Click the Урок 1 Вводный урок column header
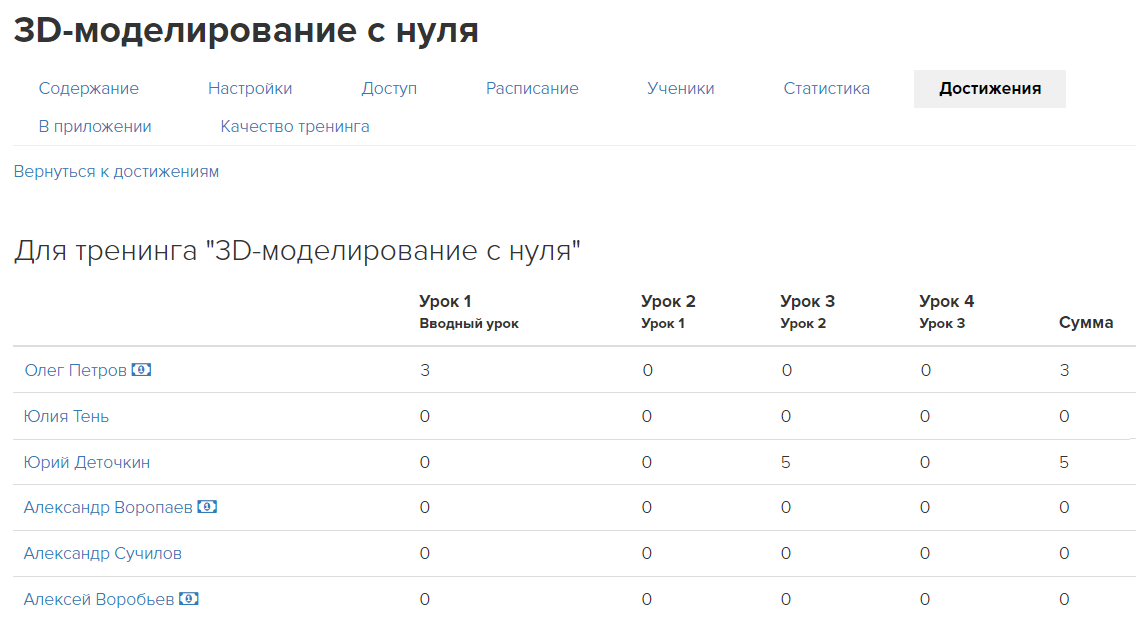This screenshot has height=622, width=1136. (469, 311)
